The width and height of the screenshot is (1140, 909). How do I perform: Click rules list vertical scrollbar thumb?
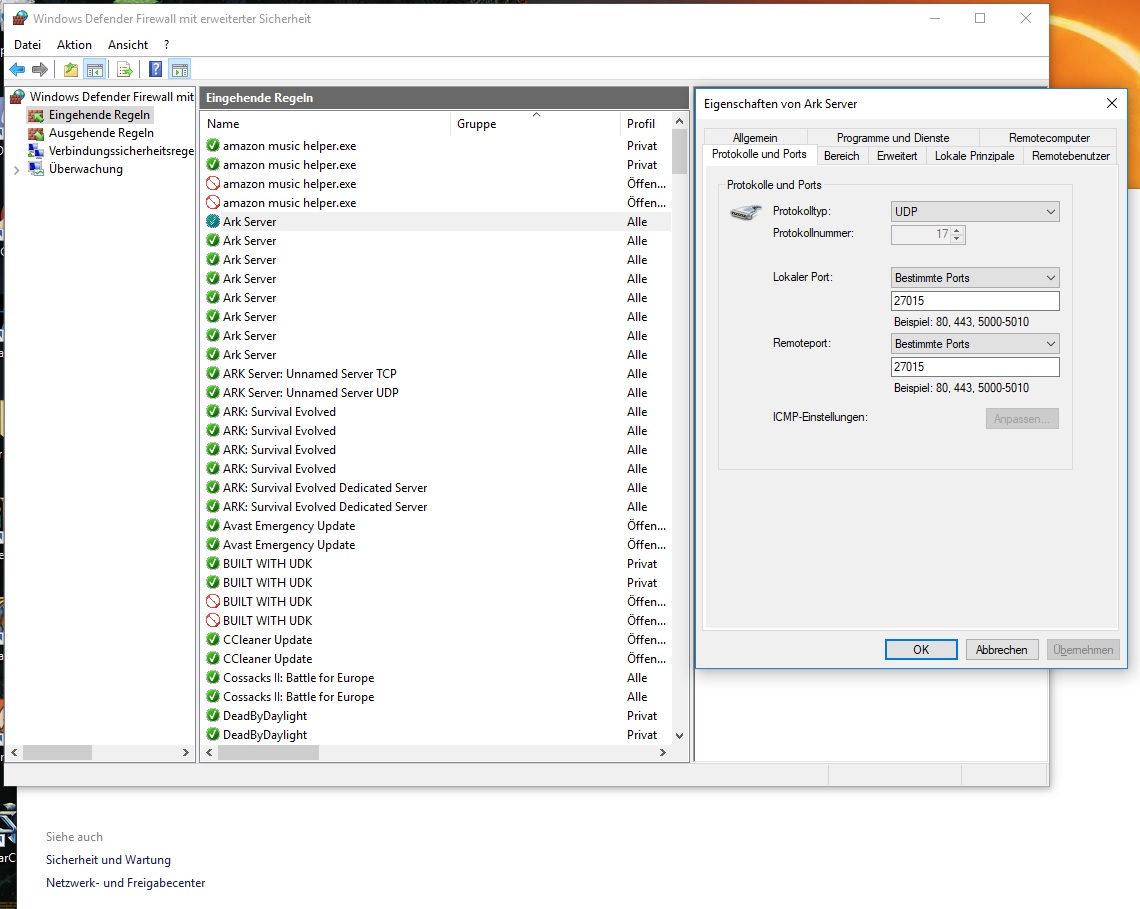coord(679,152)
